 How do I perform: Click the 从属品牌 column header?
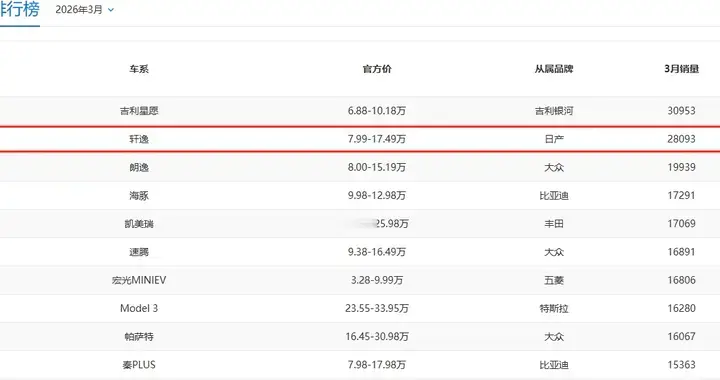click(554, 69)
